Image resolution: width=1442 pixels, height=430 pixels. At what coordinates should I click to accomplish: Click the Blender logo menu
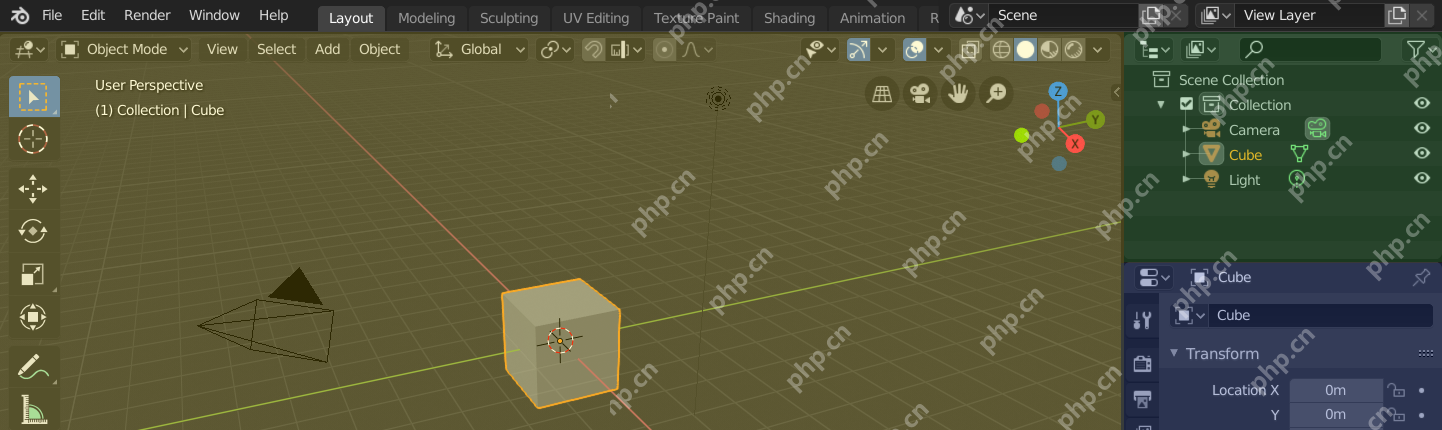tap(20, 15)
